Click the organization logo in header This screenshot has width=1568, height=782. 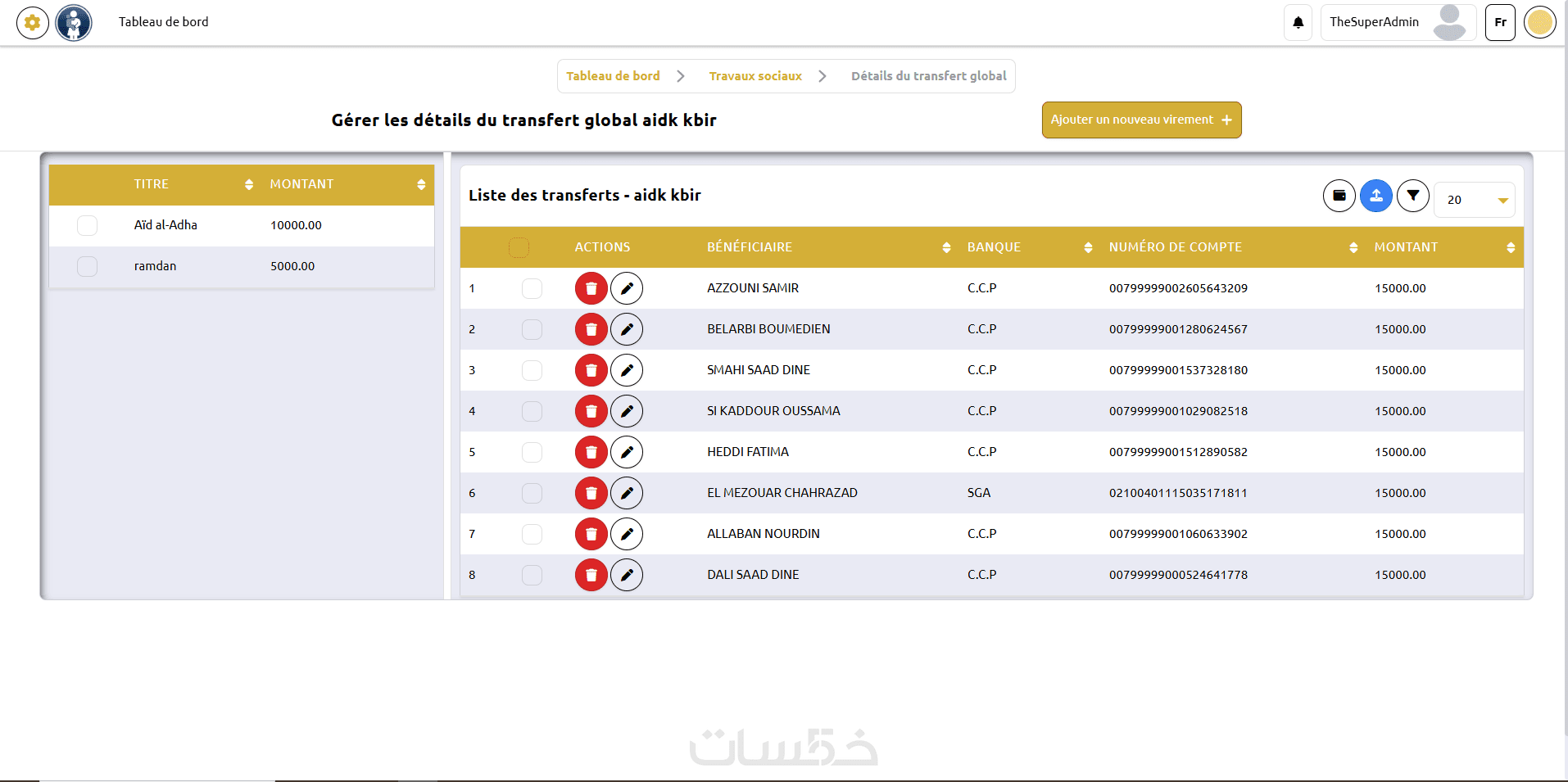pyautogui.click(x=74, y=23)
